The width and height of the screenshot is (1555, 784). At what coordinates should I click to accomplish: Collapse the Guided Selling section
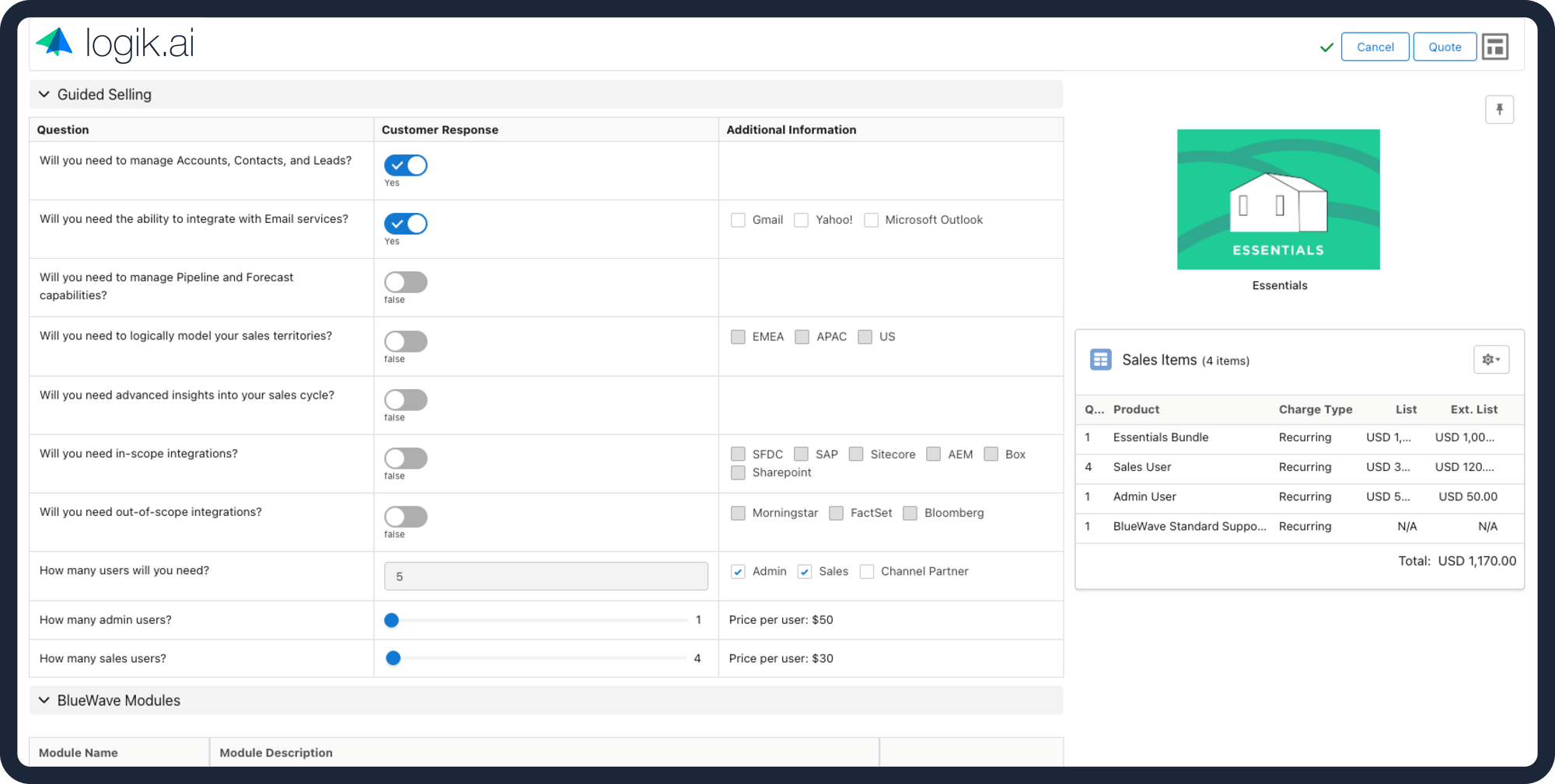(44, 94)
